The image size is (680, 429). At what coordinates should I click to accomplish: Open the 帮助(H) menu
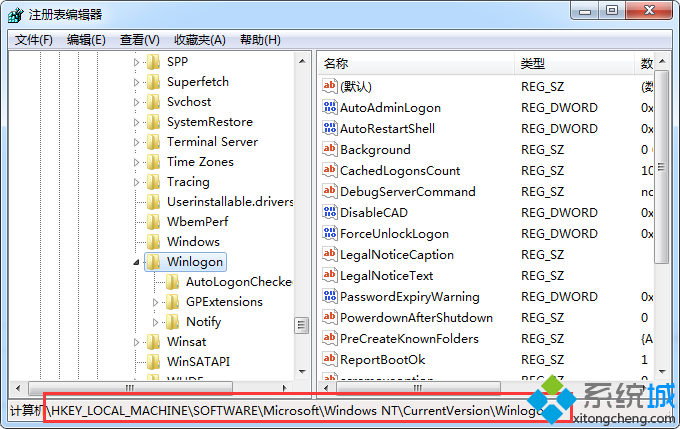(x=260, y=40)
